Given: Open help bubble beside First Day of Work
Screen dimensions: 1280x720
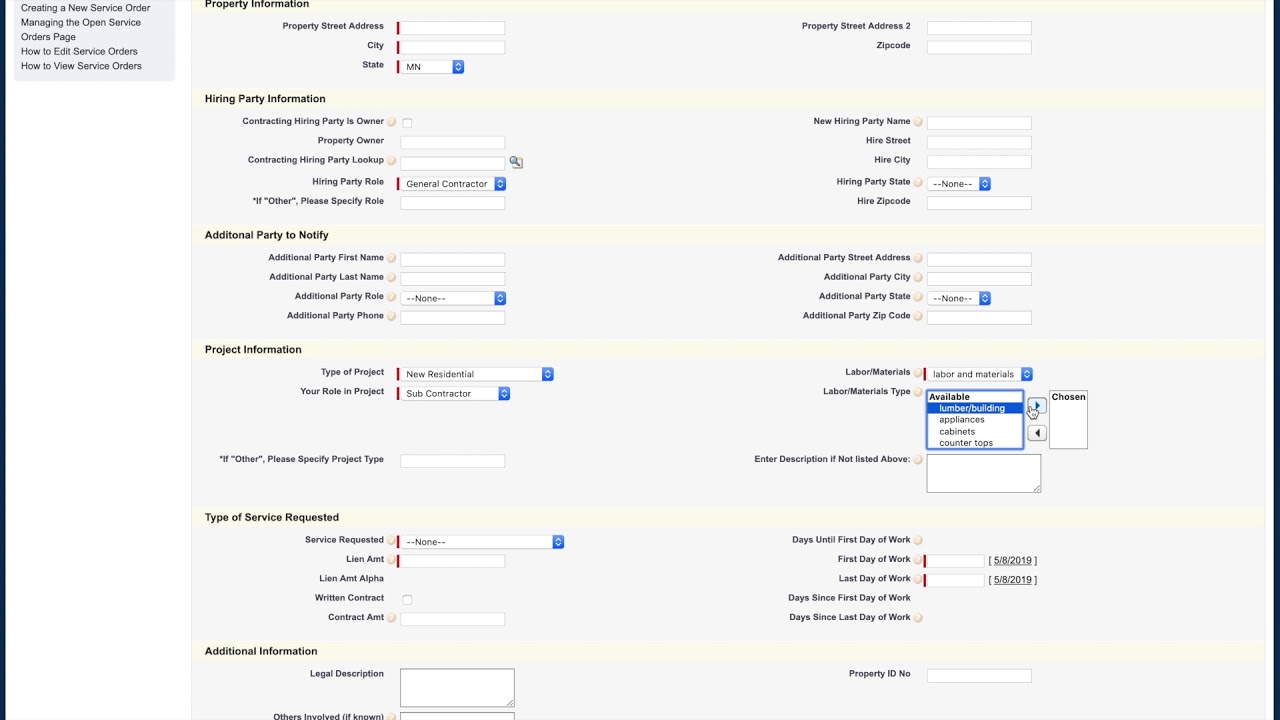Looking at the screenshot, I should [918, 560].
